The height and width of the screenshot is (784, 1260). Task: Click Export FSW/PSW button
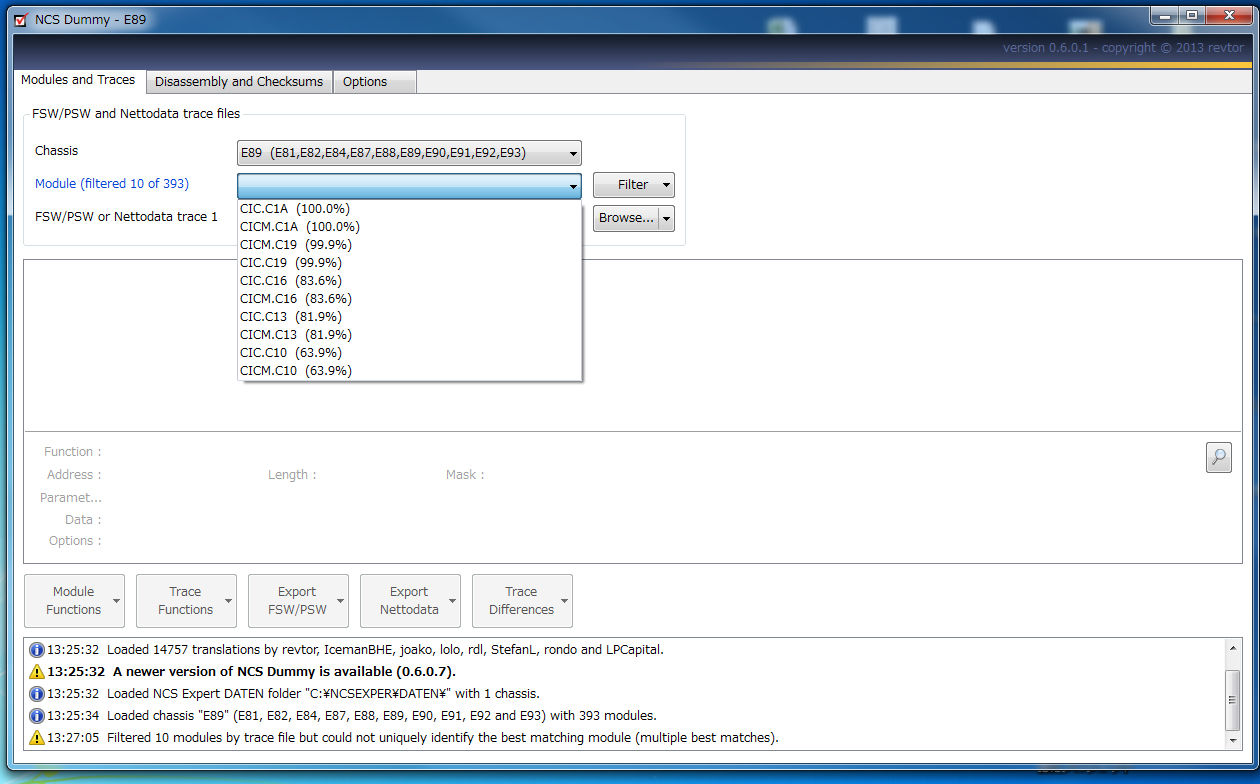point(298,601)
